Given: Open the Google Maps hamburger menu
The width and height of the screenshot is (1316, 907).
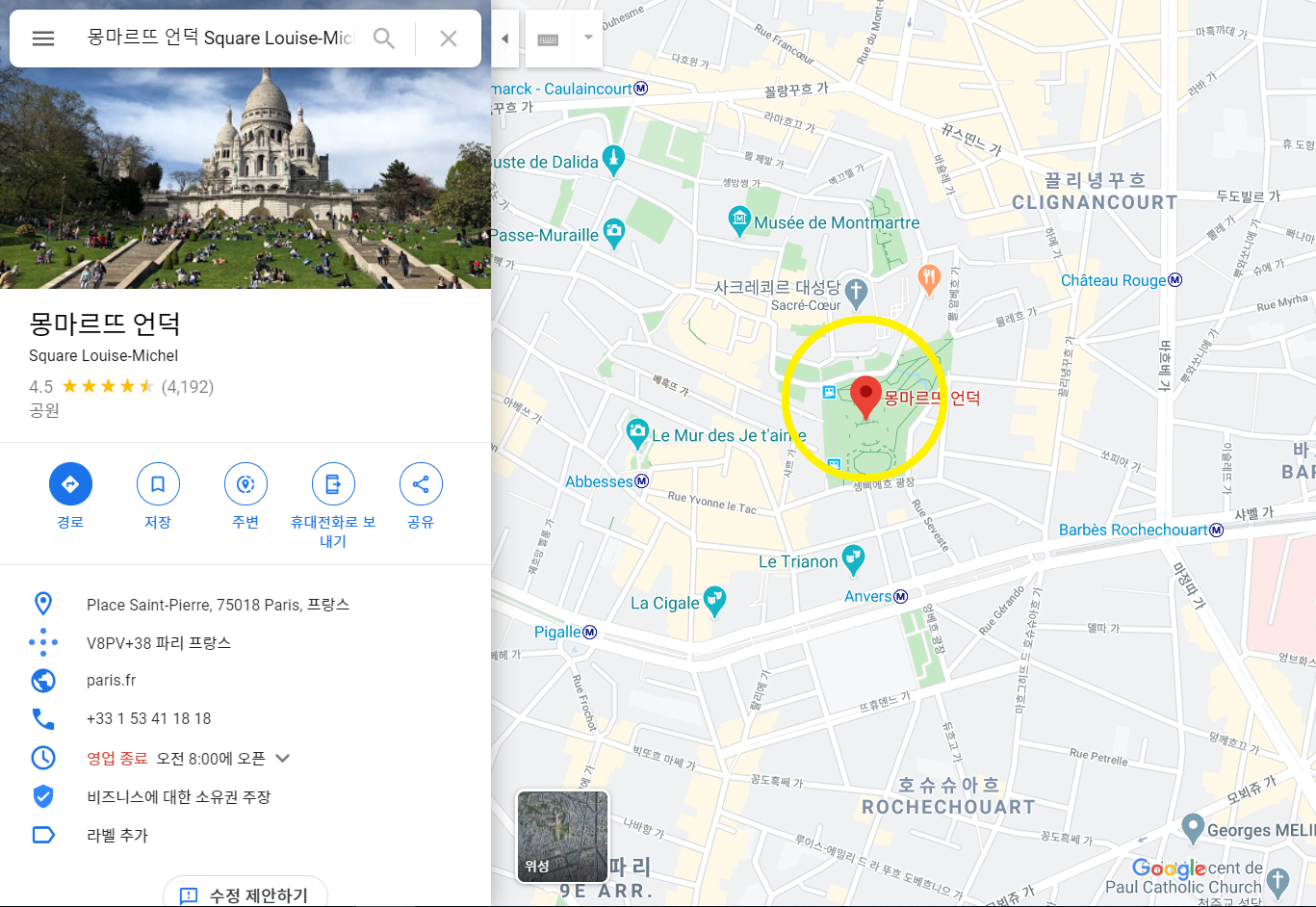Looking at the screenshot, I should [x=43, y=39].
